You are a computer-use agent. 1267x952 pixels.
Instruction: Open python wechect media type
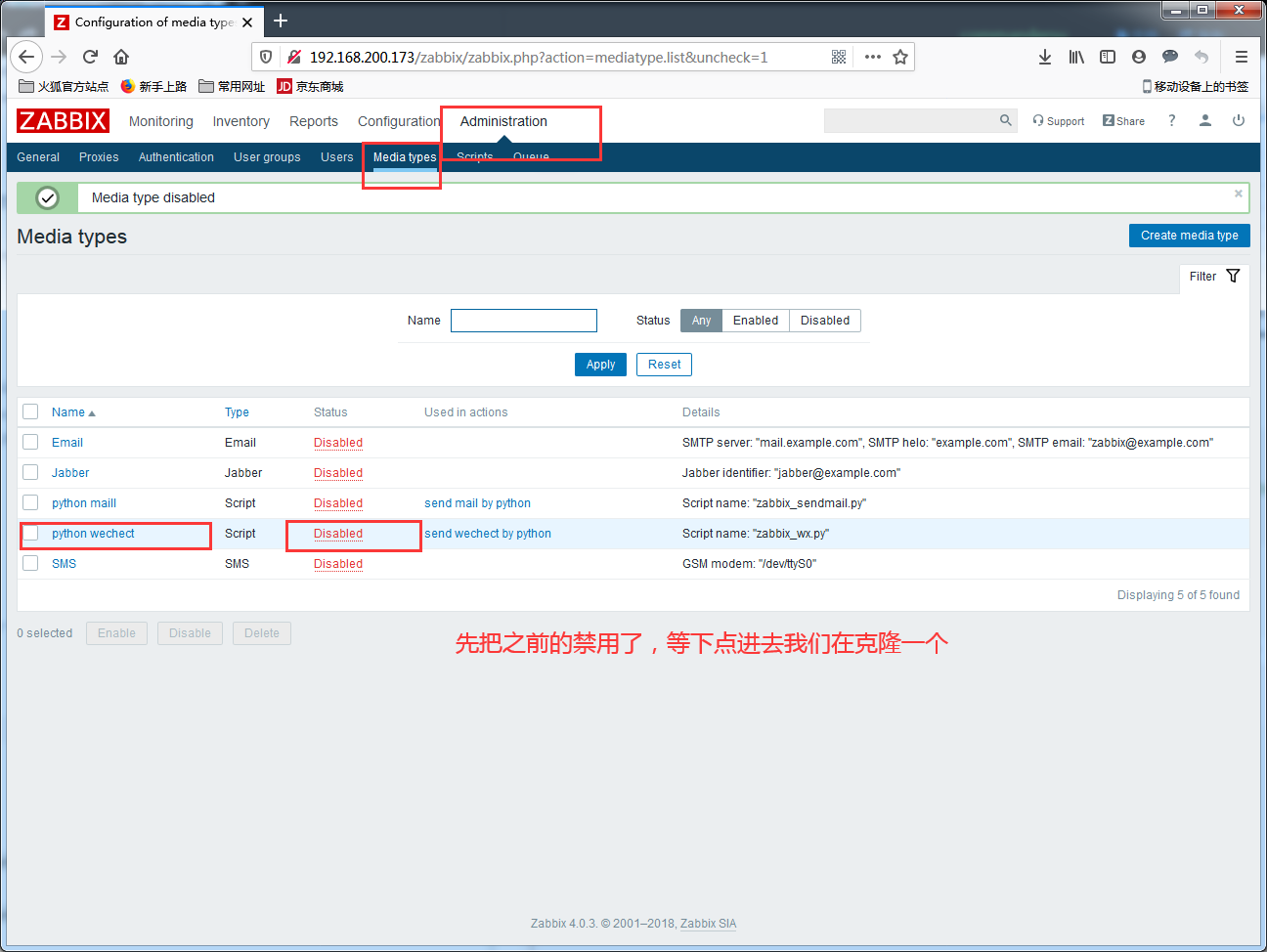(93, 534)
